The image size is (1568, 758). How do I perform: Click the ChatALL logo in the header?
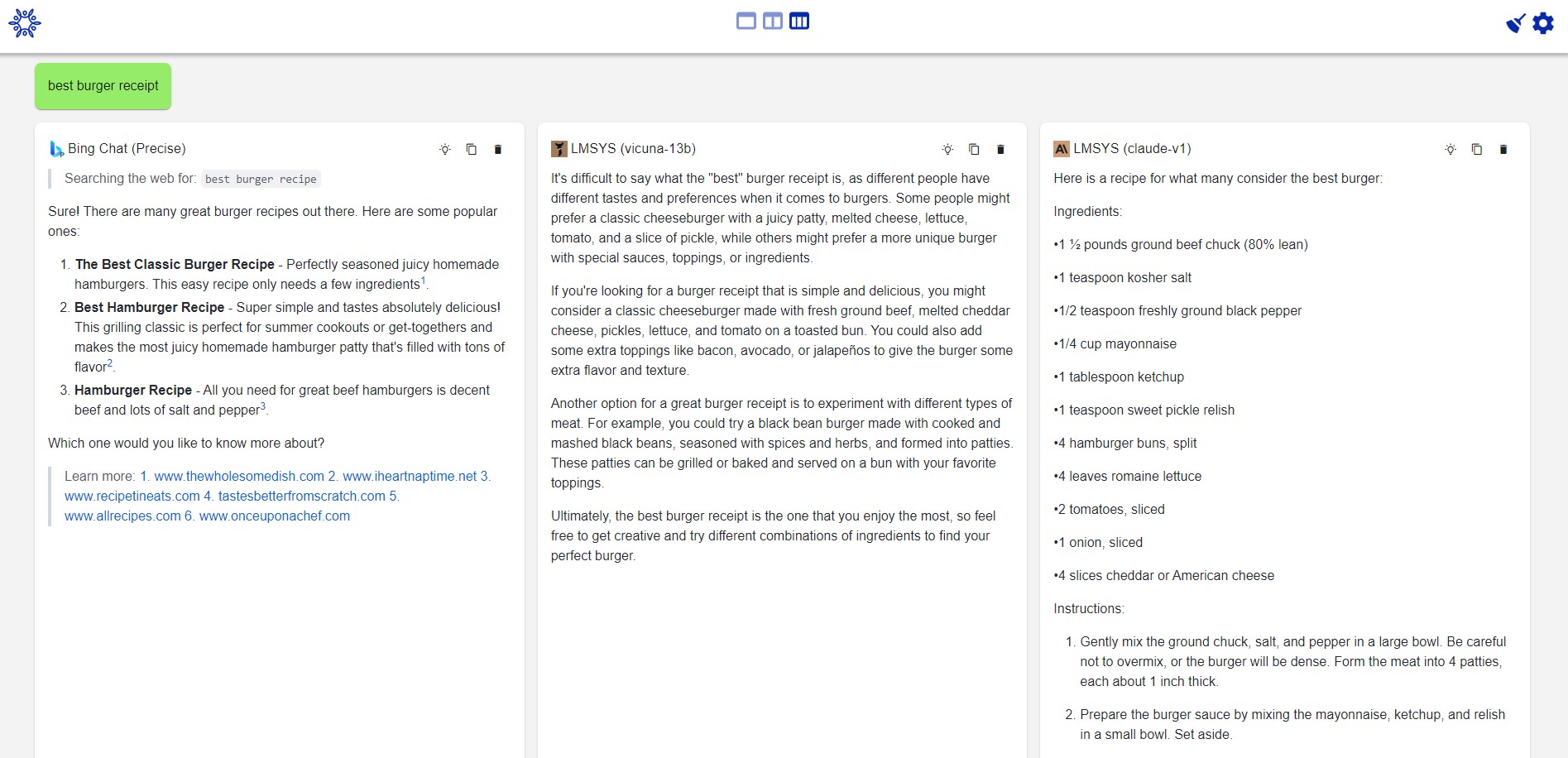click(25, 23)
